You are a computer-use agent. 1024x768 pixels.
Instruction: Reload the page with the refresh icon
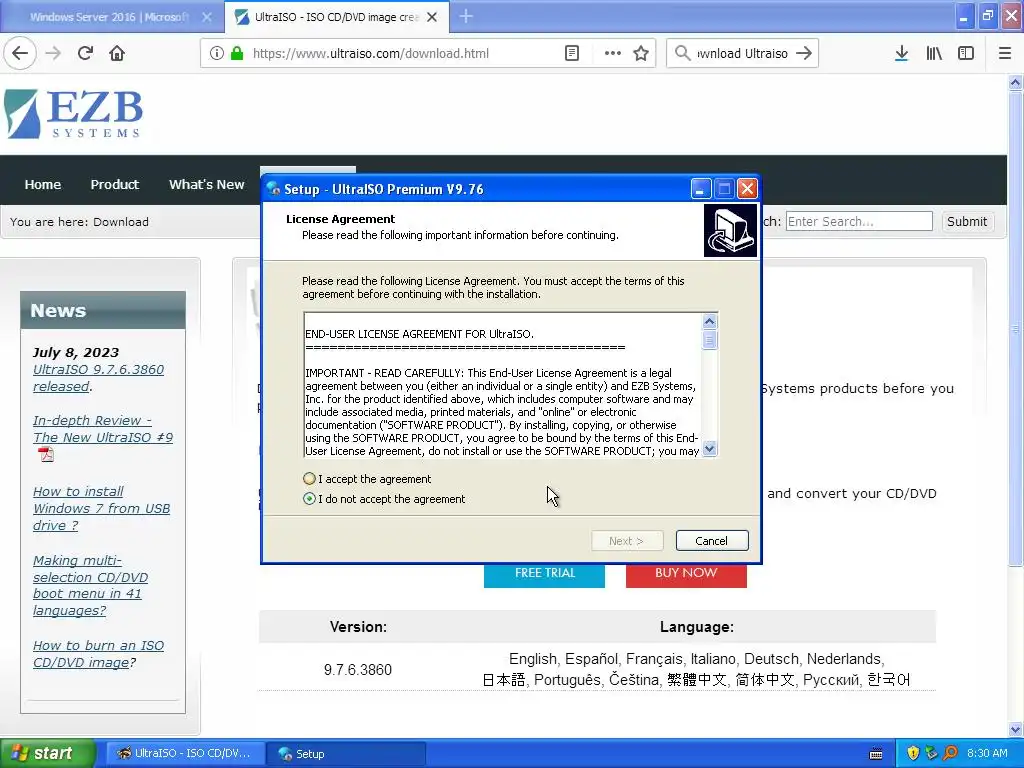(x=85, y=53)
